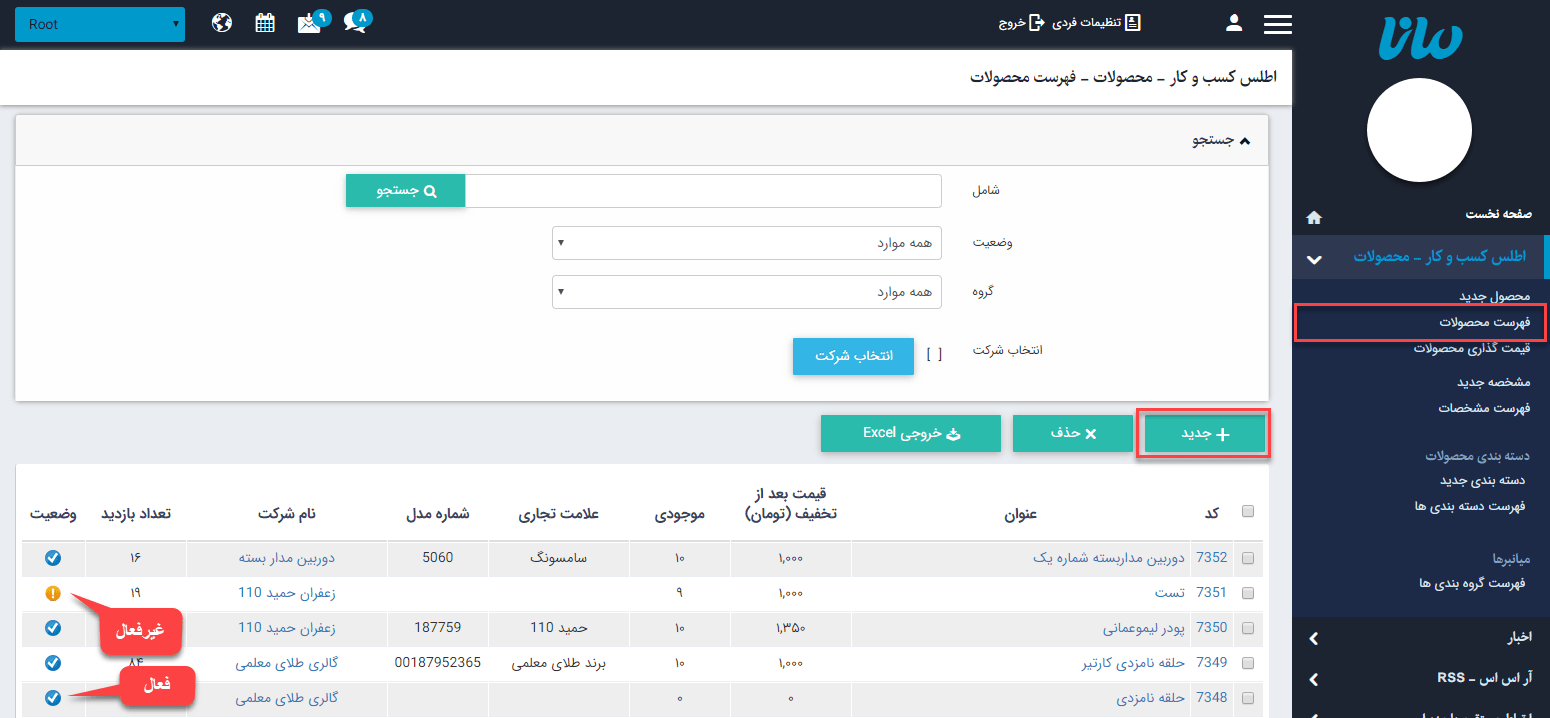Open chat messages icon with badge 8
Image resolution: width=1550 pixels, height=718 pixels.
pos(355,21)
